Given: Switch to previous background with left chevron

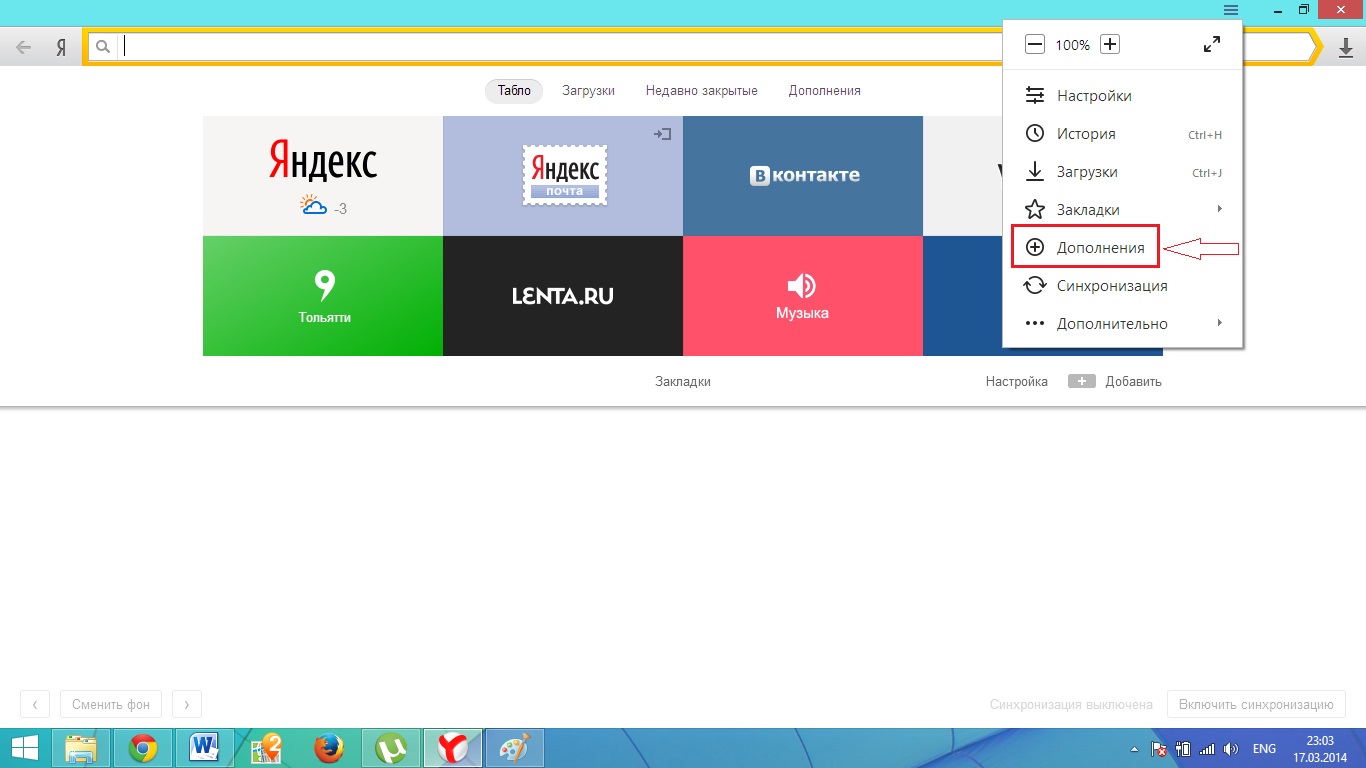Looking at the screenshot, I should tap(35, 704).
